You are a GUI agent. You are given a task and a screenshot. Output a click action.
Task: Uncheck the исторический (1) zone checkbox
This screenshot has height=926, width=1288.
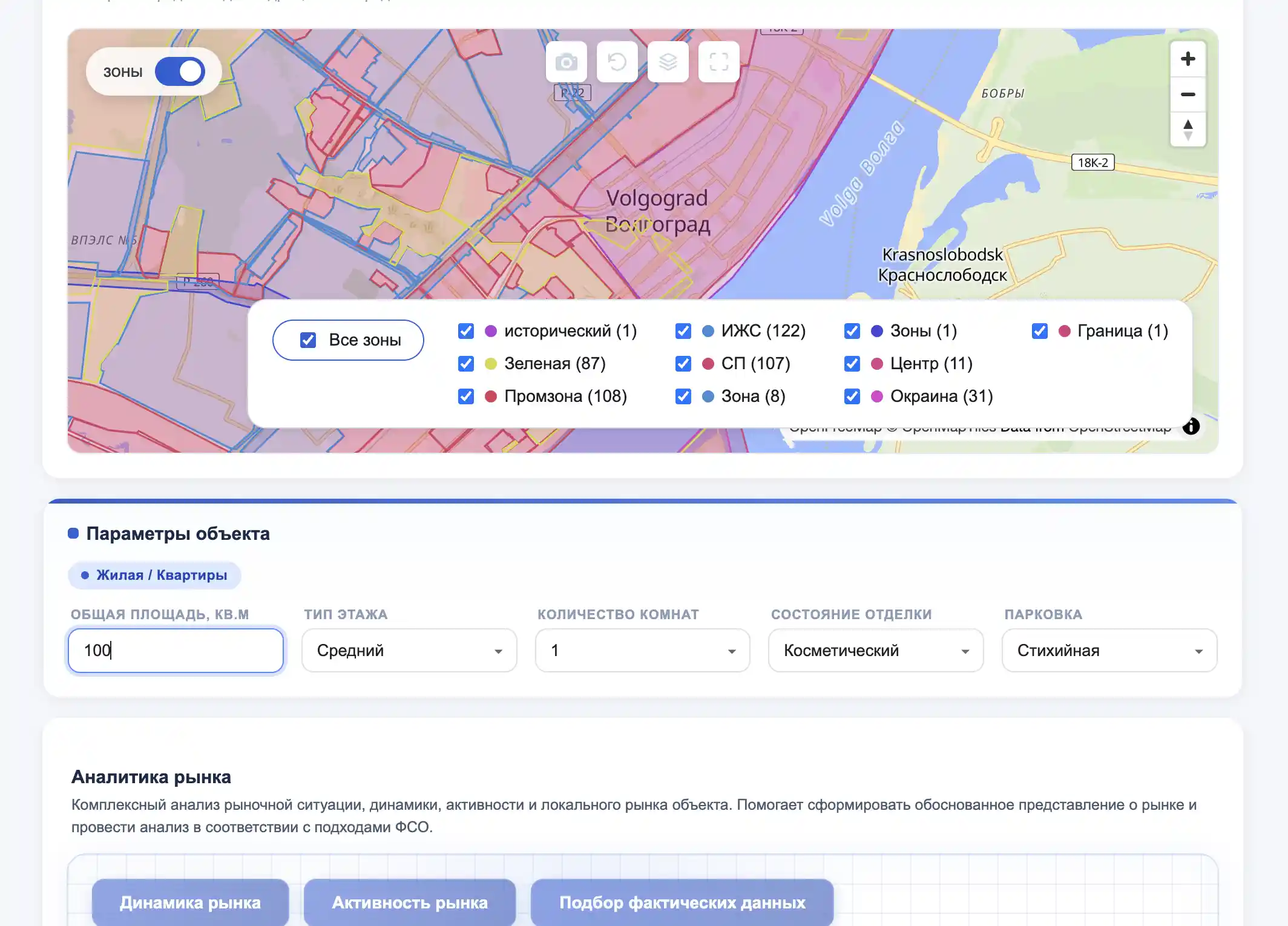(x=466, y=331)
